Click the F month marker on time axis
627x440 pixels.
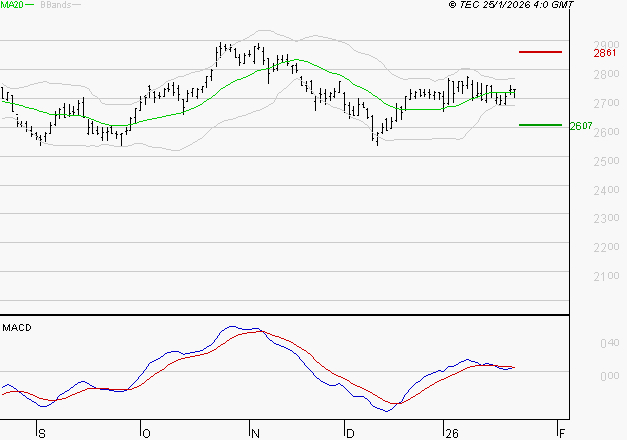[x=562, y=434]
